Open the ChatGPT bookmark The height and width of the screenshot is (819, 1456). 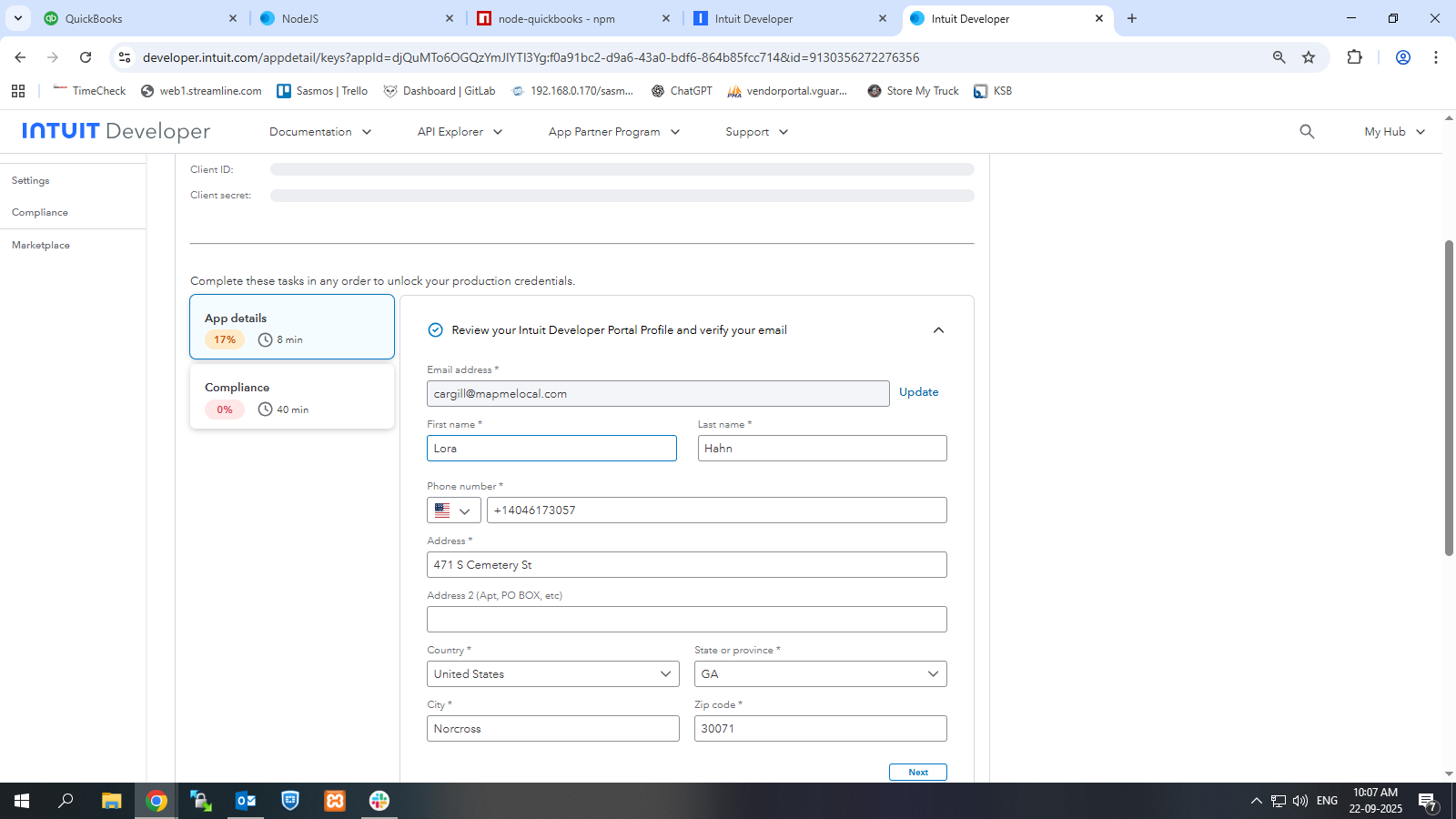click(682, 91)
